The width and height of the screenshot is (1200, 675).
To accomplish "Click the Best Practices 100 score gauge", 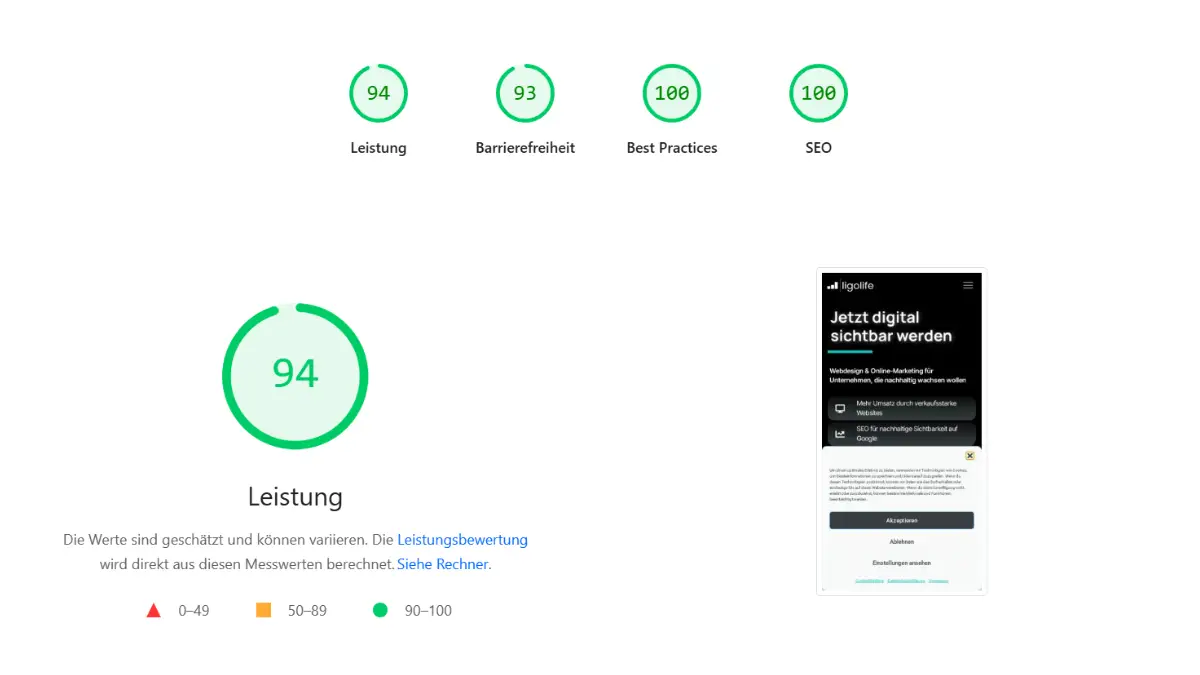I will [671, 93].
